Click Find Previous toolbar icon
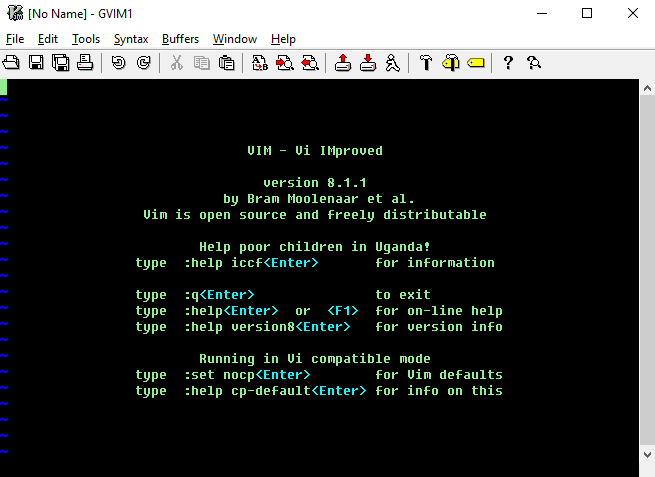 310,63
